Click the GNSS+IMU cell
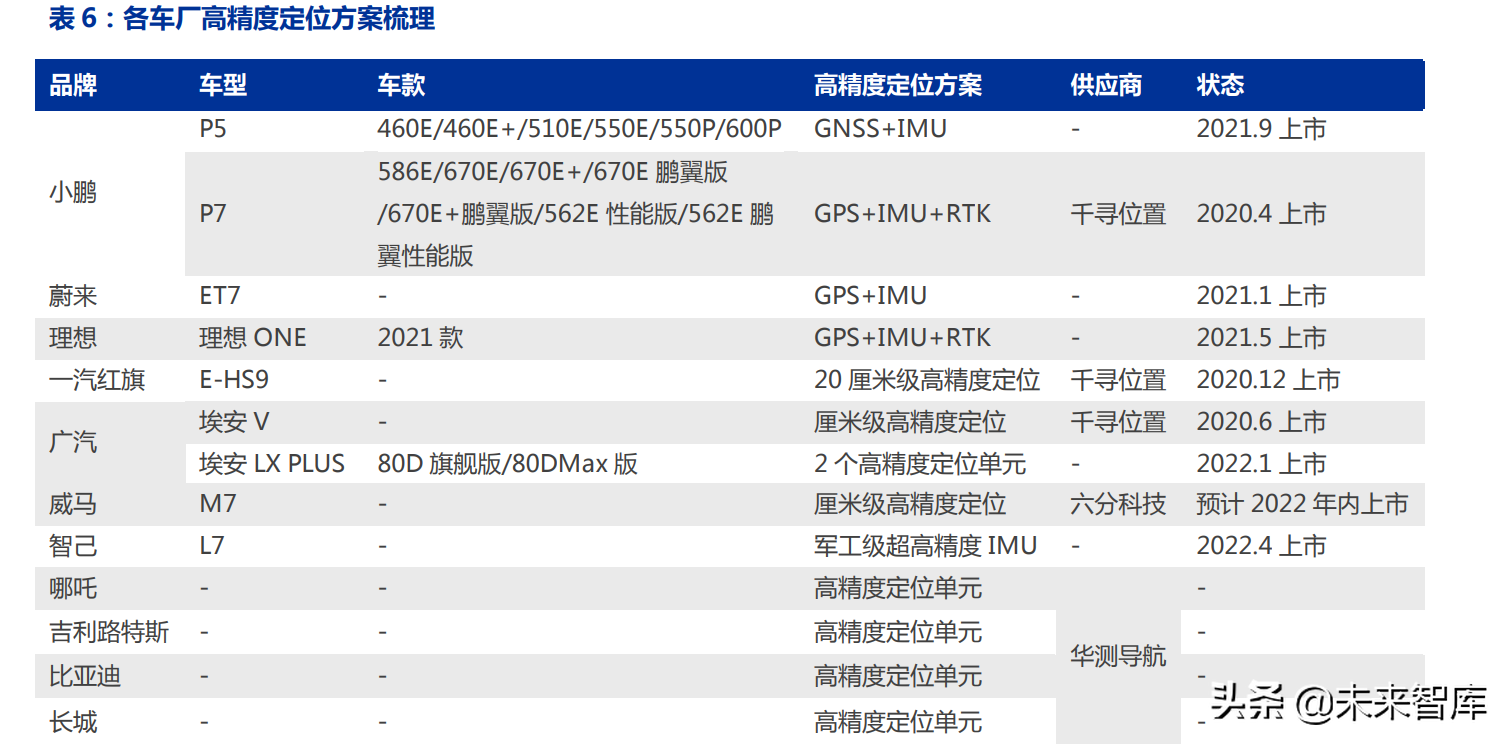Image resolution: width=1509 pixels, height=744 pixels. pyautogui.click(x=880, y=129)
